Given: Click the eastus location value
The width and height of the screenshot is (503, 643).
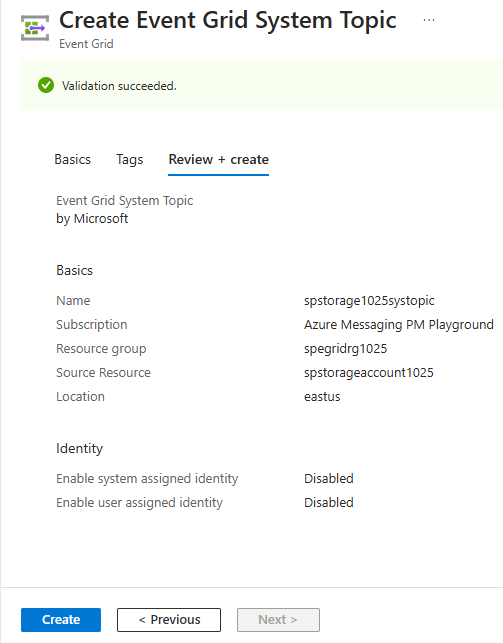Looking at the screenshot, I should tap(322, 397).
